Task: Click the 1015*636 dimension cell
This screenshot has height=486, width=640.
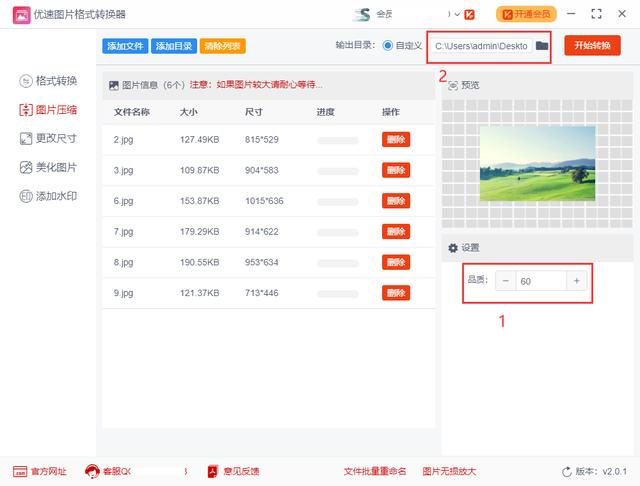Action: (x=264, y=201)
